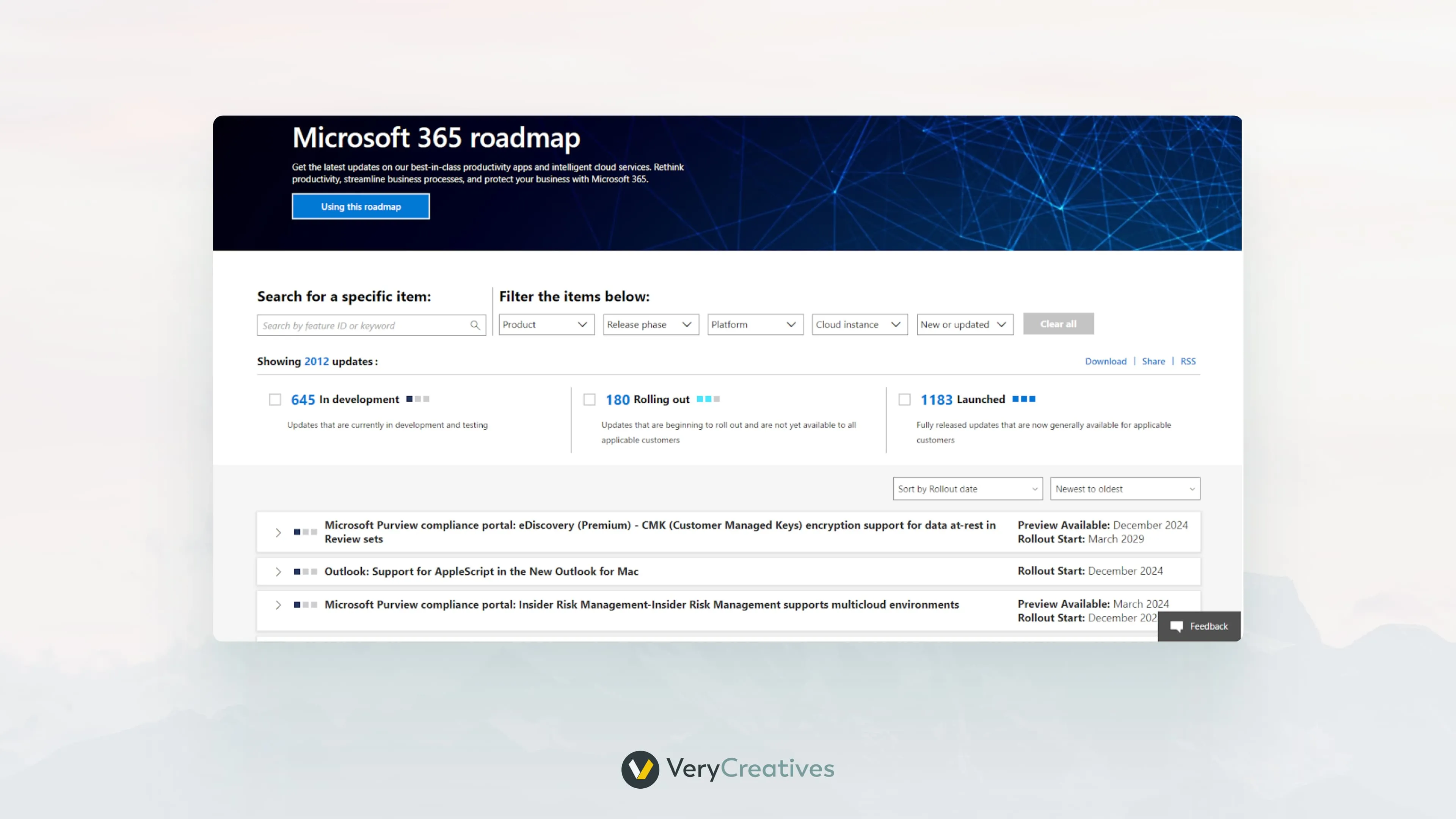The width and height of the screenshot is (1456, 819).
Task: Click the Feedback speech bubble icon
Action: coord(1176,626)
